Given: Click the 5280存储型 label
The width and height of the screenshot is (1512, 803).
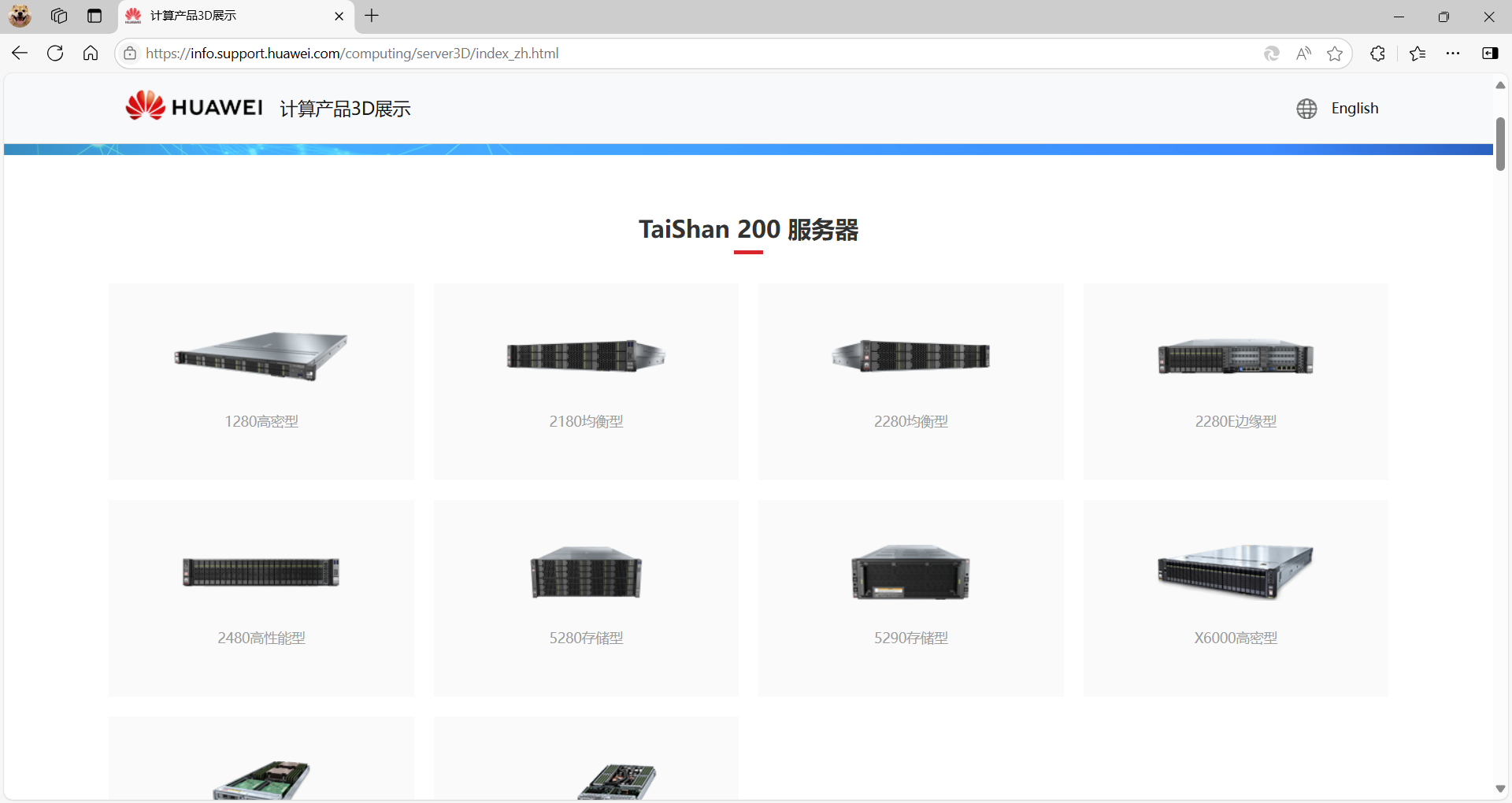Looking at the screenshot, I should tap(586, 638).
